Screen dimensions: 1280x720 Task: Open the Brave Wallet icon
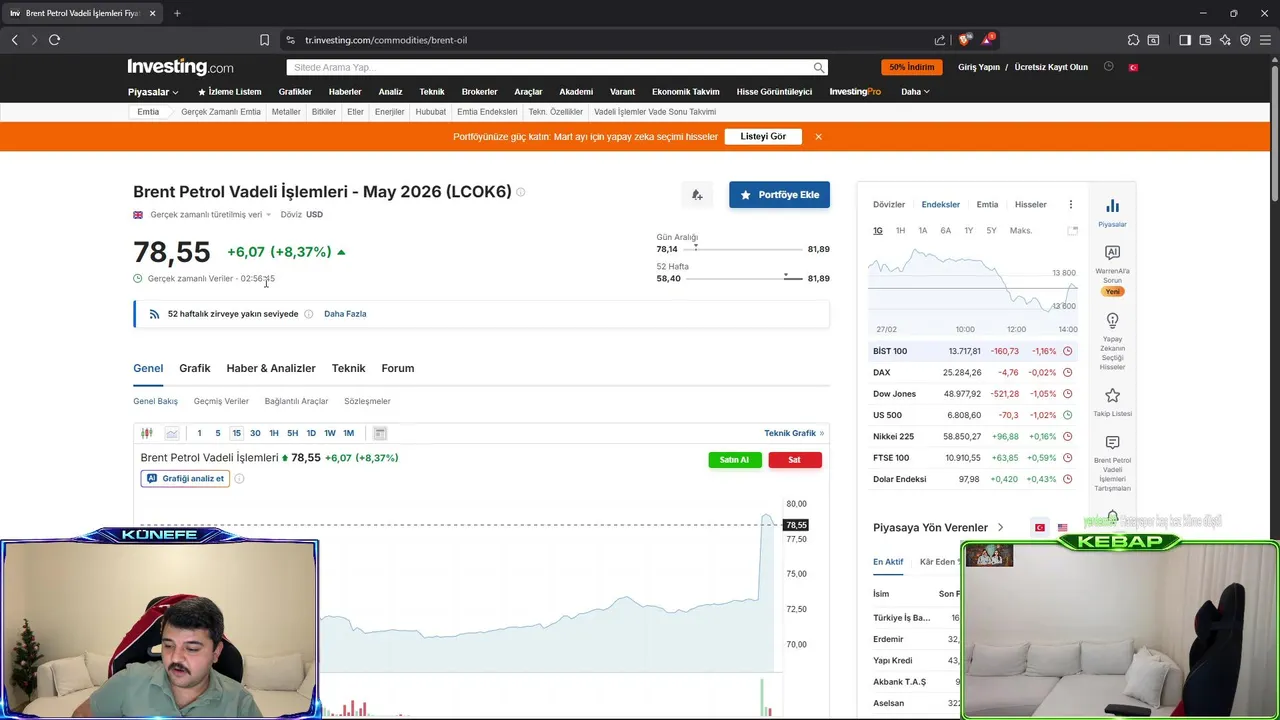[1205, 40]
